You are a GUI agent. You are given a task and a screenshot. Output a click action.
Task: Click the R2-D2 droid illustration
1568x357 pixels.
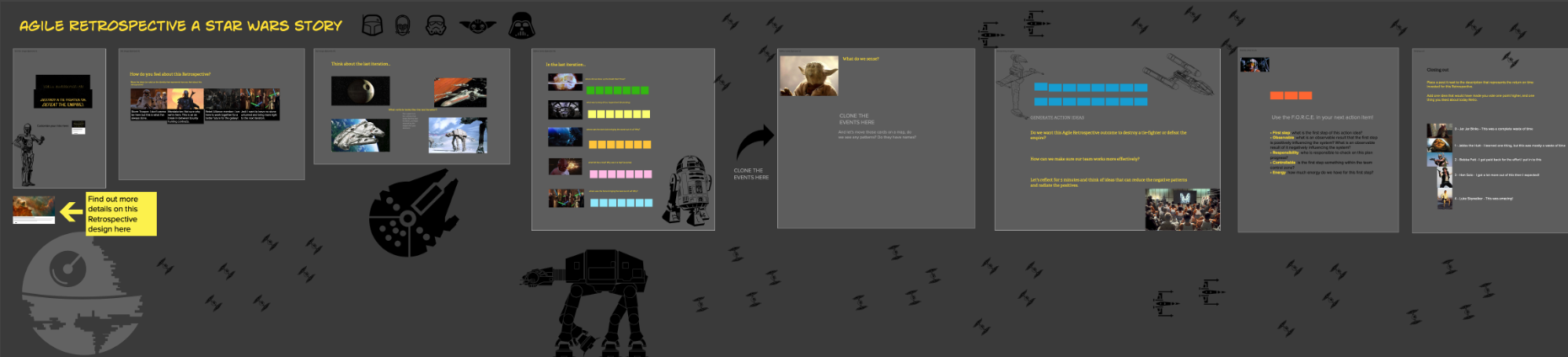688,189
